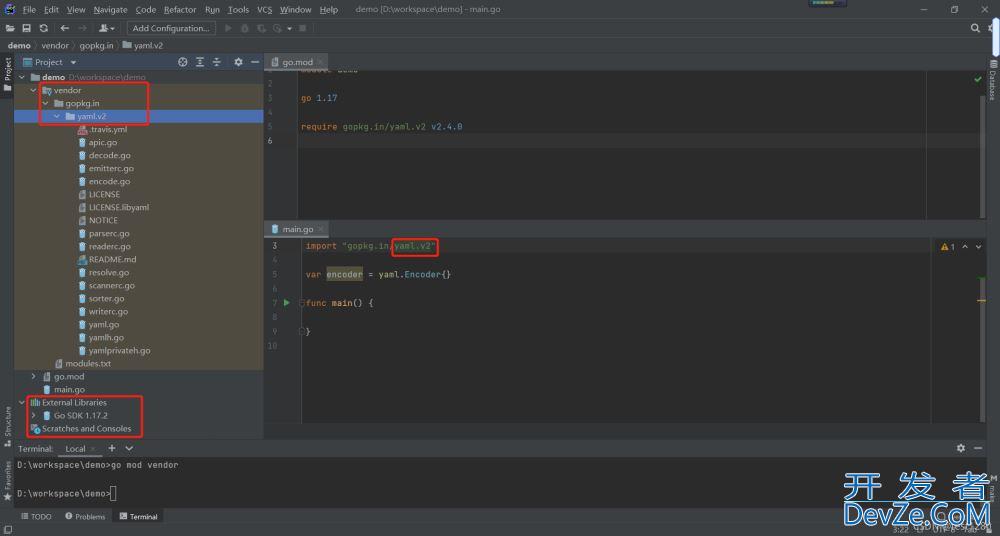Image resolution: width=1000 pixels, height=536 pixels.
Task: Click the locate target icon in Project panel
Action: pos(183,62)
